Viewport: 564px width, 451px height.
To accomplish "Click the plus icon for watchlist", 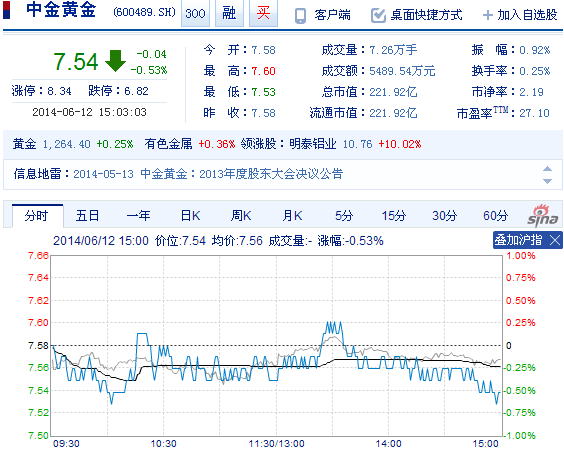I will 487,15.
